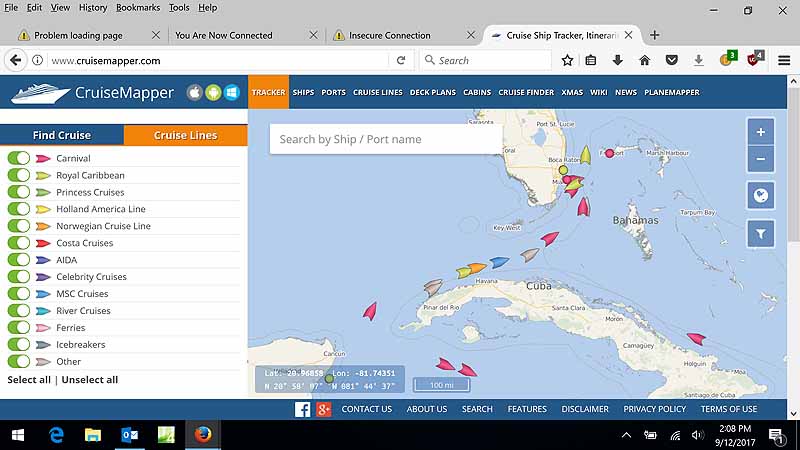Bookmark this page with the star icon
Viewport: 800px width, 450px height.
[567, 60]
